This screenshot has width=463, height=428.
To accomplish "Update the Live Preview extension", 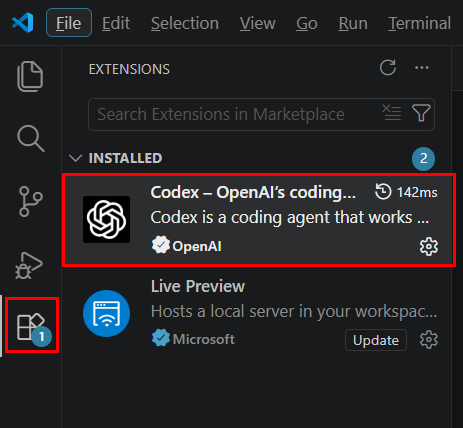I will click(x=376, y=340).
